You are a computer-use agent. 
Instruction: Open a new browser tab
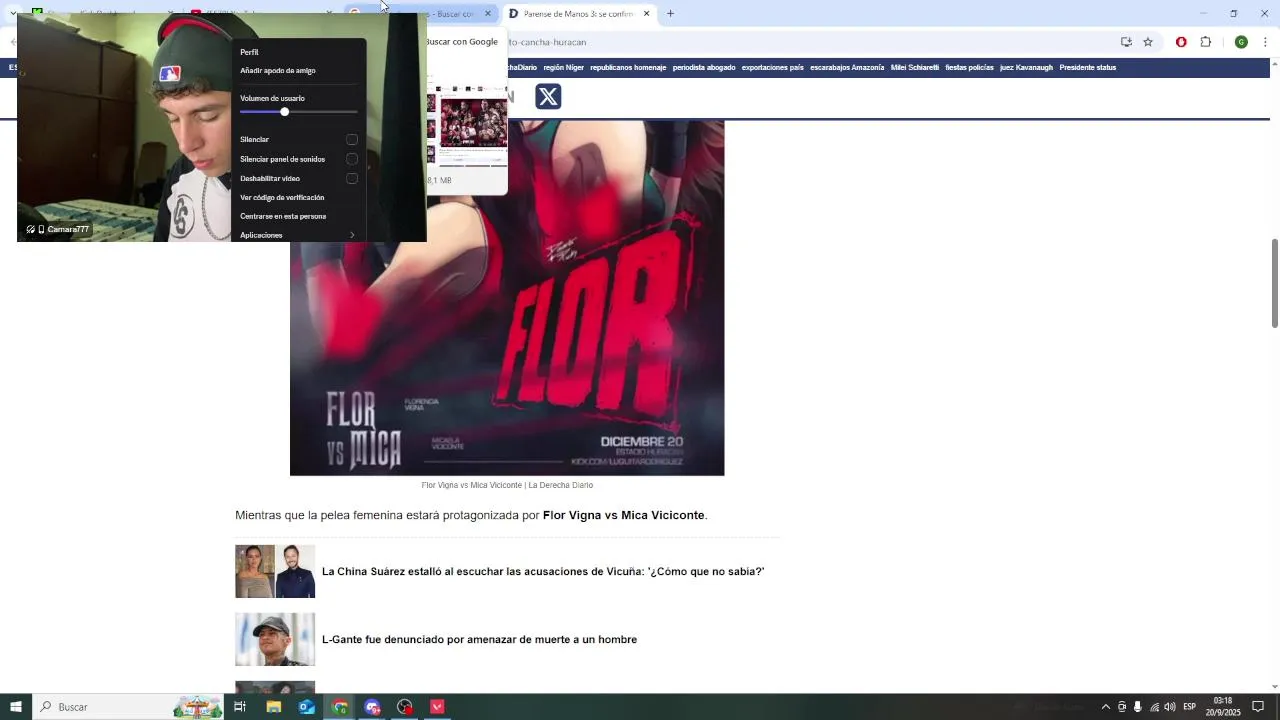pyautogui.click(x=670, y=14)
